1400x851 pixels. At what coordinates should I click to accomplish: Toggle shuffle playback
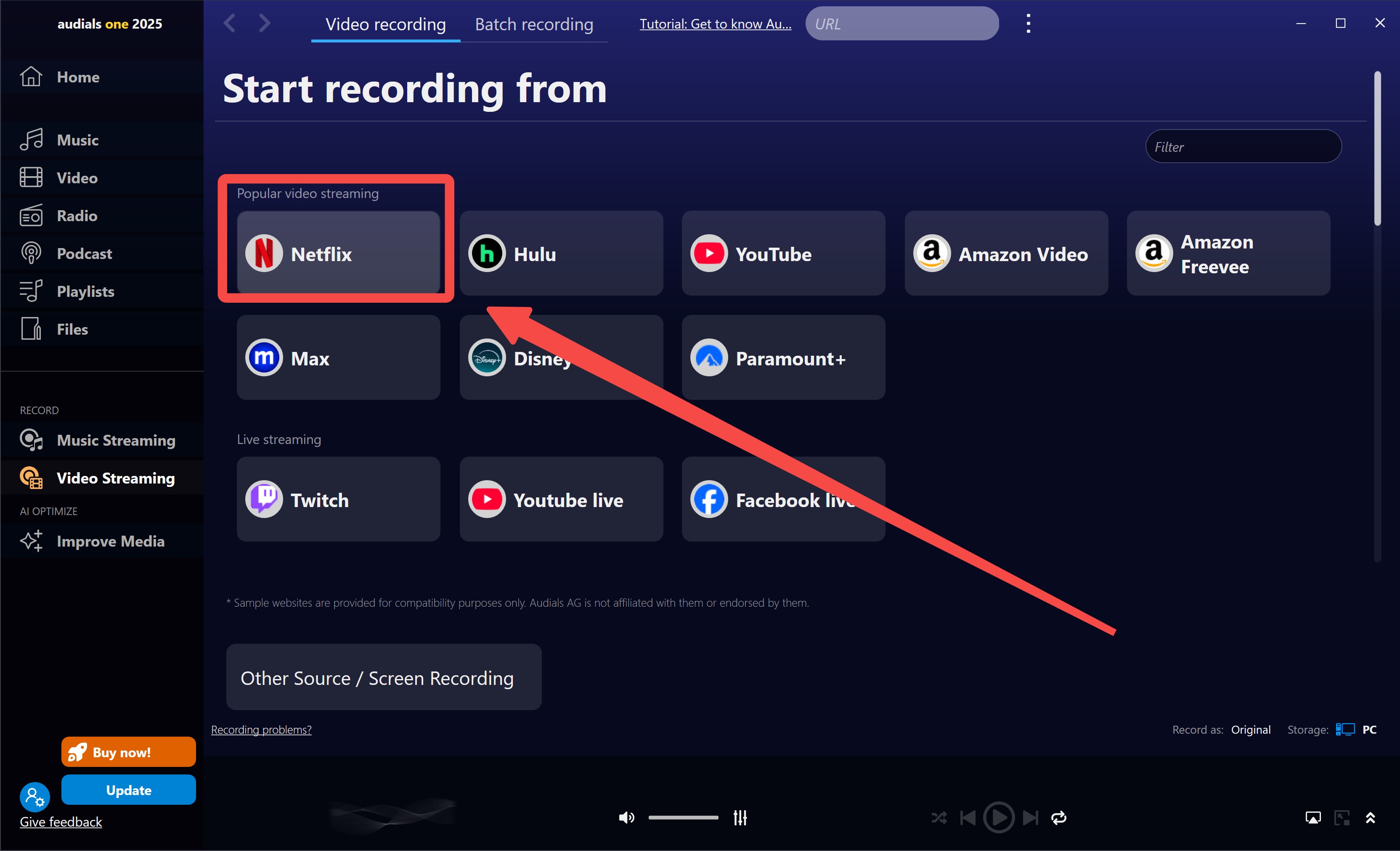939,817
